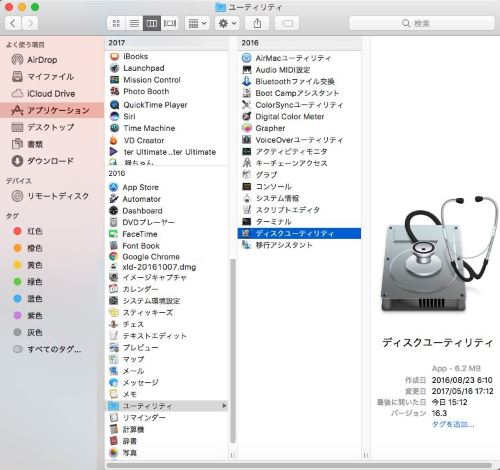The height and width of the screenshot is (470, 500).
Task: Switch to list view in the toolbar
Action: [134, 23]
